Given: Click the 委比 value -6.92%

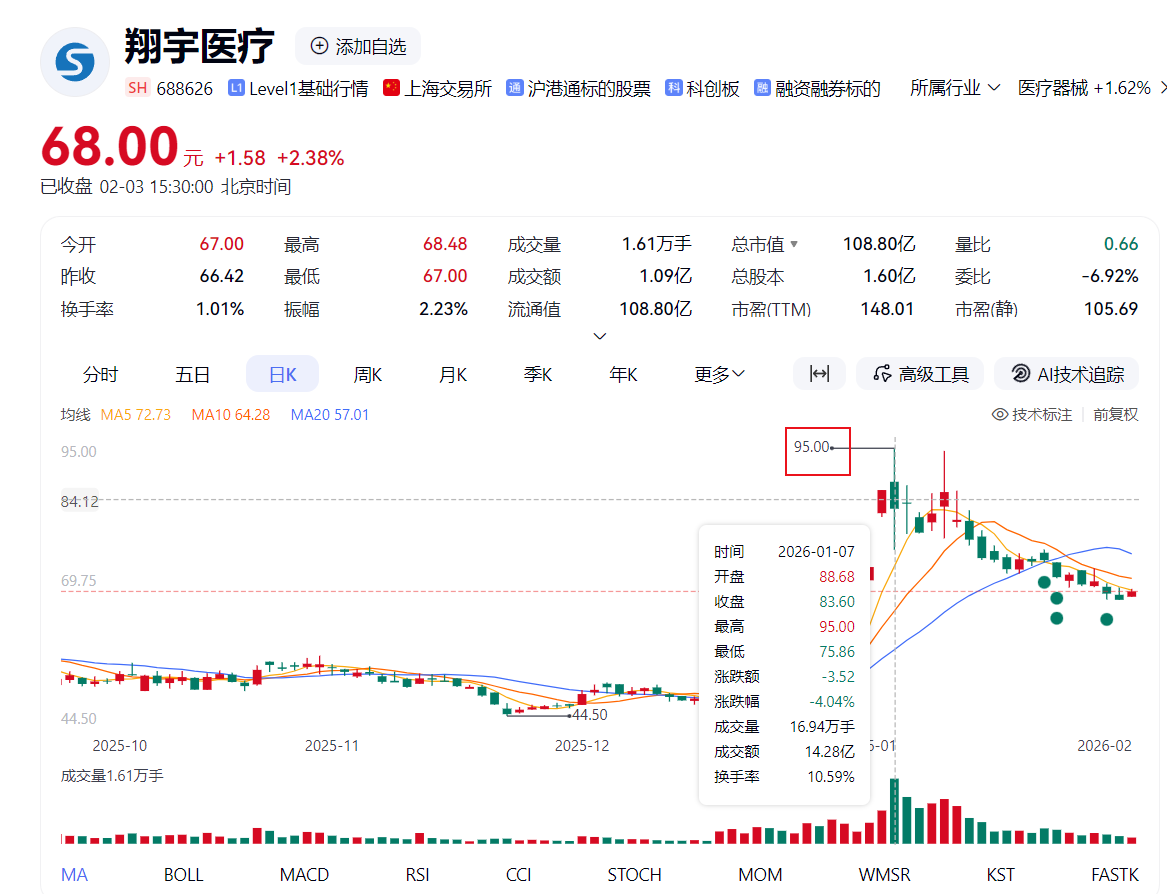Looking at the screenshot, I should pyautogui.click(x=1110, y=276).
